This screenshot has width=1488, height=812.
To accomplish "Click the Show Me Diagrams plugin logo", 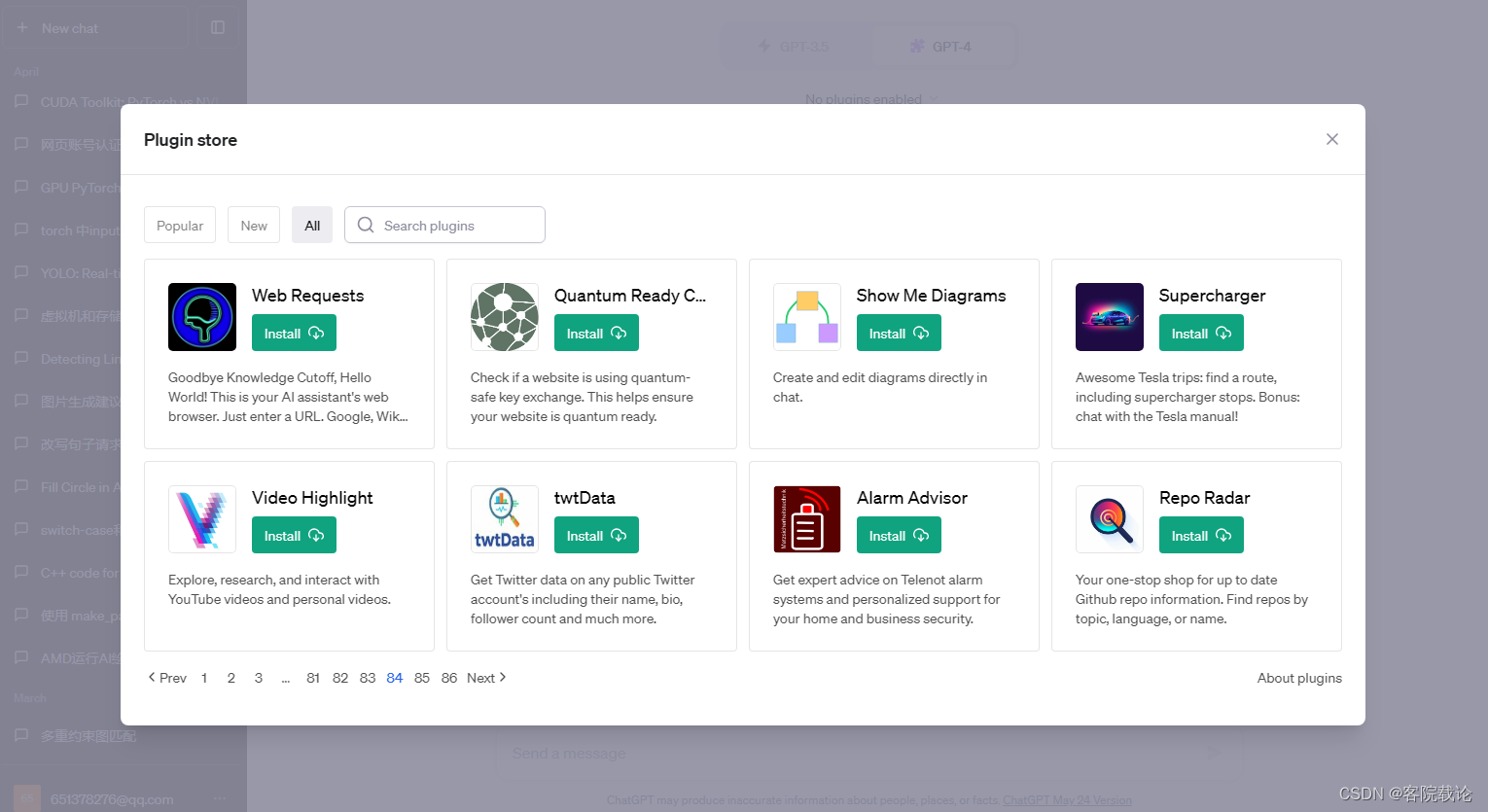I will point(807,317).
